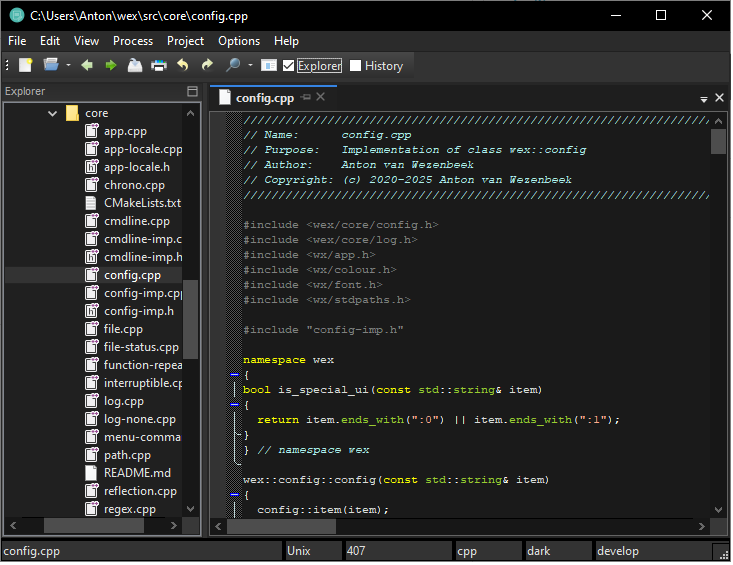Uncheck the Explorer checkbox

point(289,66)
